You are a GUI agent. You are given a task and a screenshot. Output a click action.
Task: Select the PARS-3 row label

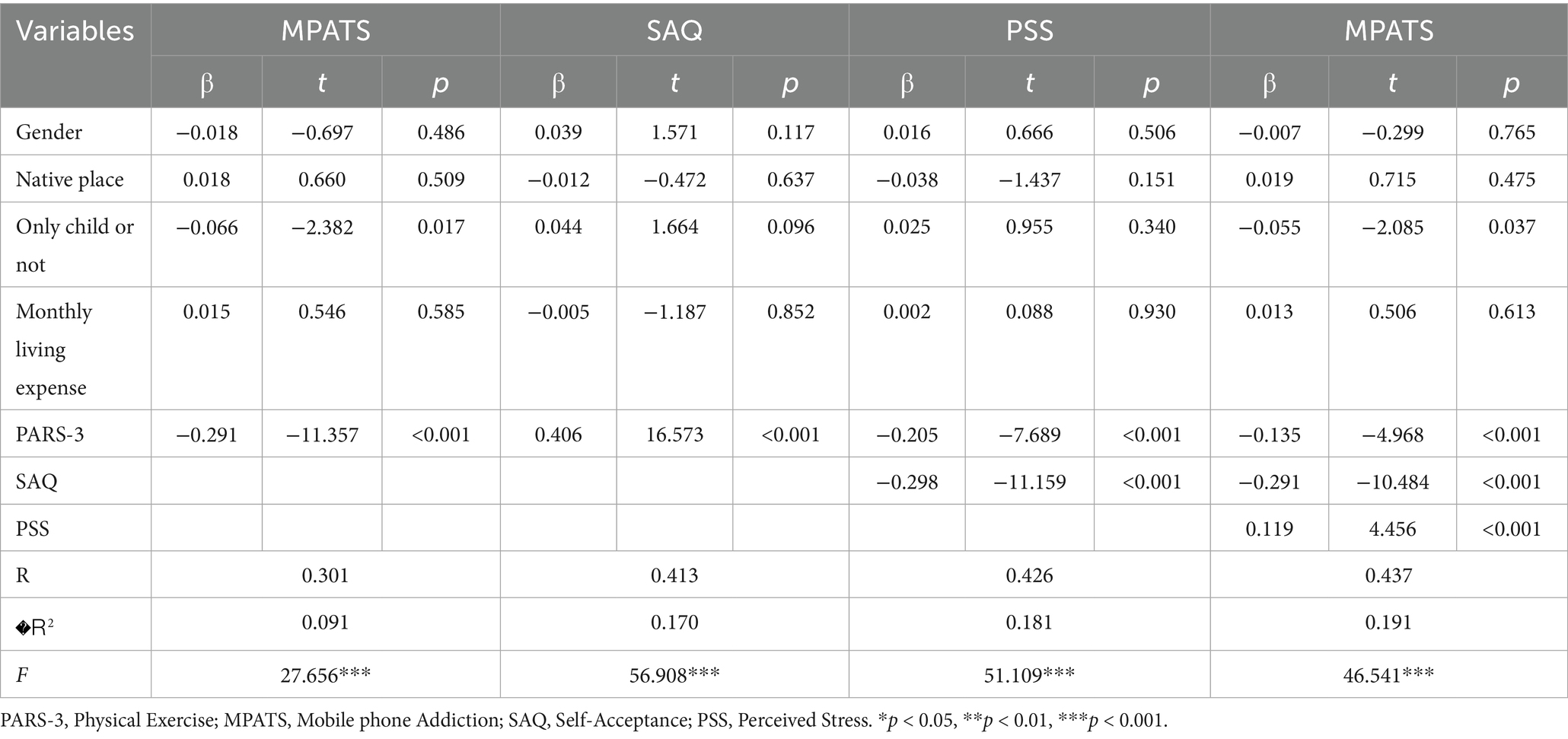click(49, 435)
